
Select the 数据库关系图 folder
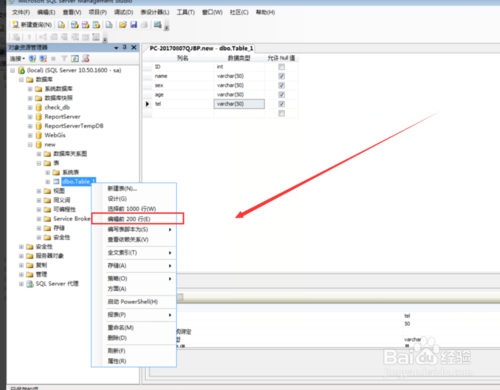[x=70, y=154]
